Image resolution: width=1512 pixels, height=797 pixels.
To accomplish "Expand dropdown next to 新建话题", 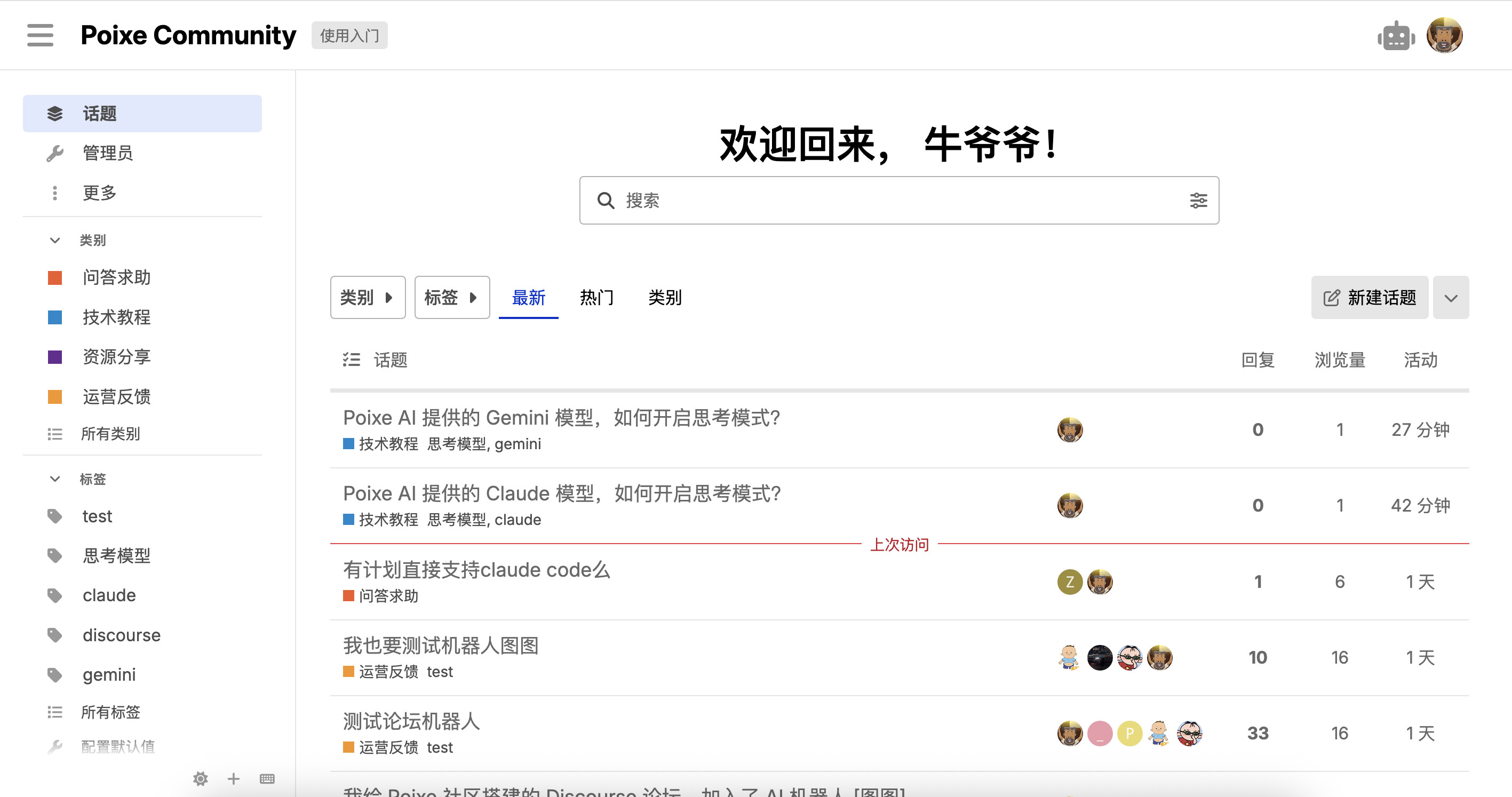I will coord(1450,298).
